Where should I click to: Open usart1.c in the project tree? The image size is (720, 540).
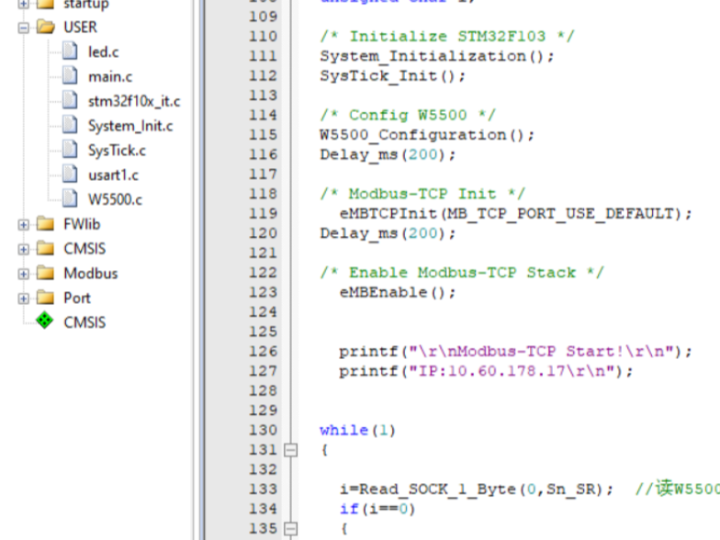pyautogui.click(x=113, y=175)
